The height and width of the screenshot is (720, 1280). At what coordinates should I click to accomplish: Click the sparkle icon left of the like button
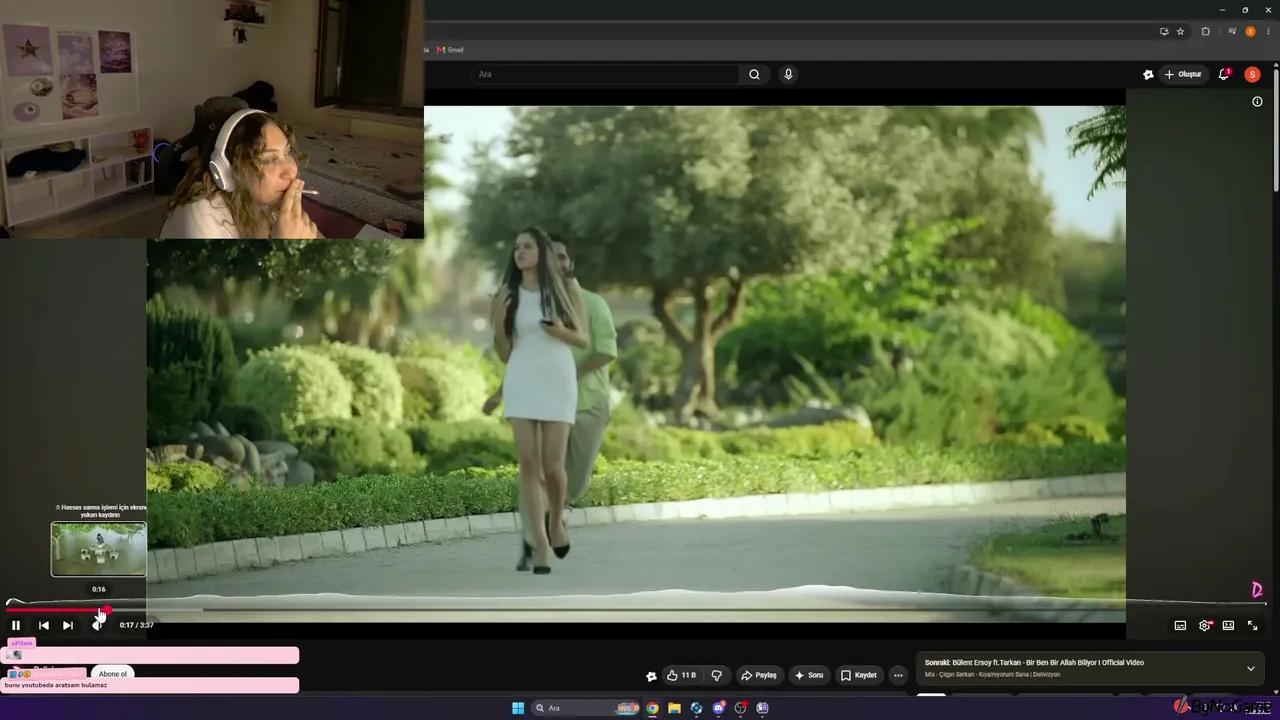click(652, 676)
